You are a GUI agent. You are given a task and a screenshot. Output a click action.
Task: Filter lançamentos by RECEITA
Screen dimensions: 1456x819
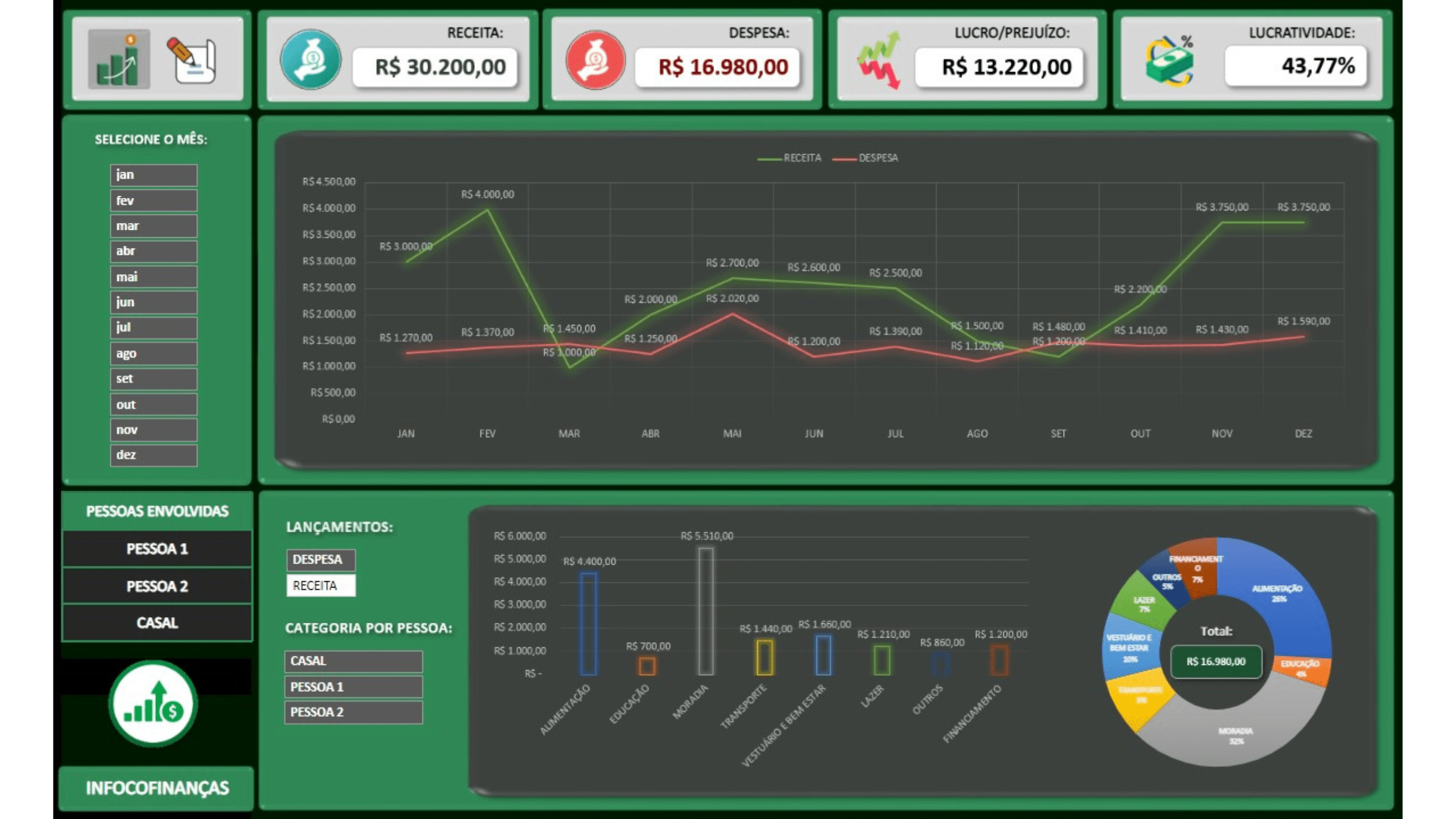click(x=321, y=586)
